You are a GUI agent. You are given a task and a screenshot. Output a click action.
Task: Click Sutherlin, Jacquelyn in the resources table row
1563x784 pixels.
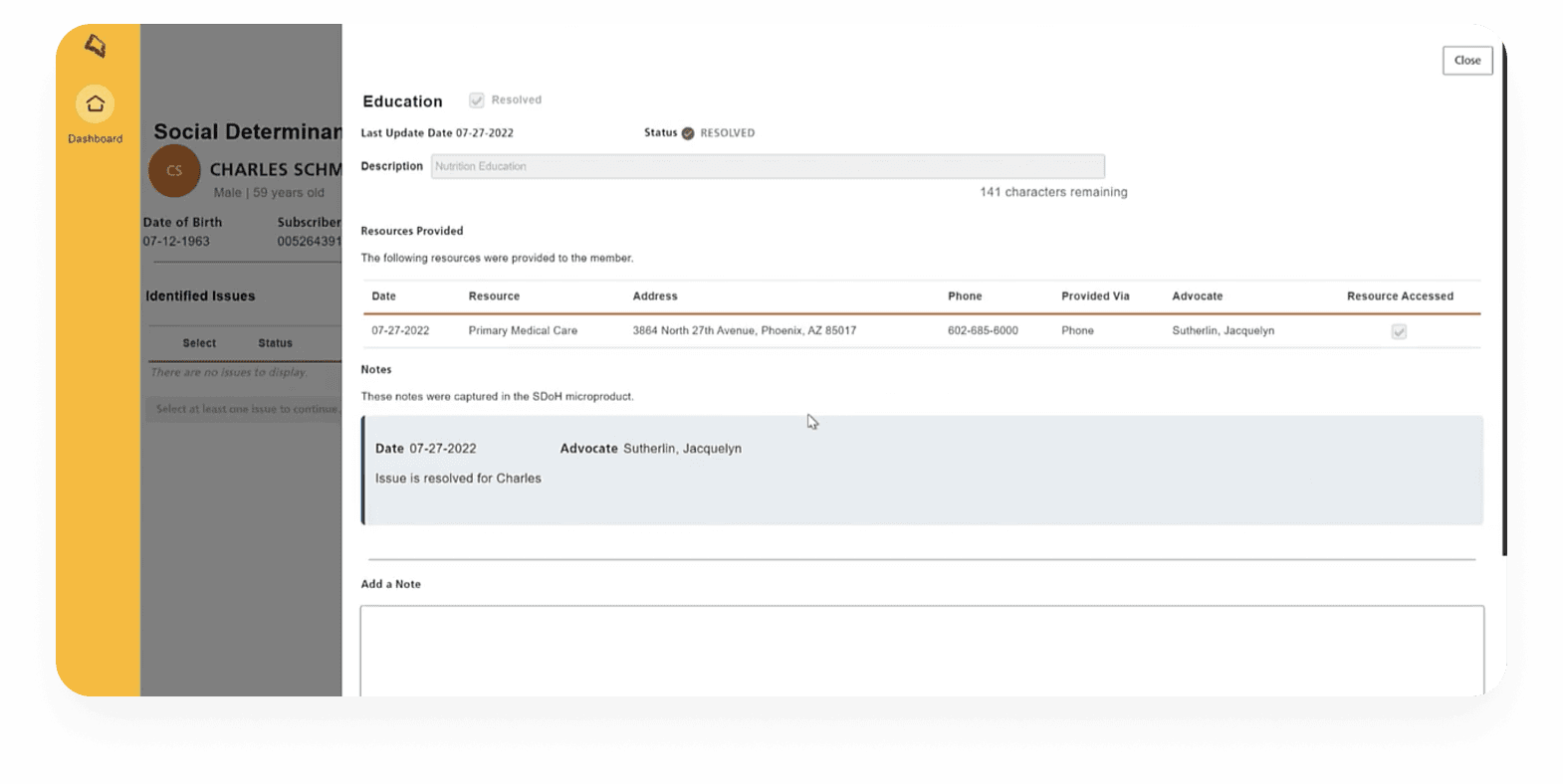click(1223, 330)
